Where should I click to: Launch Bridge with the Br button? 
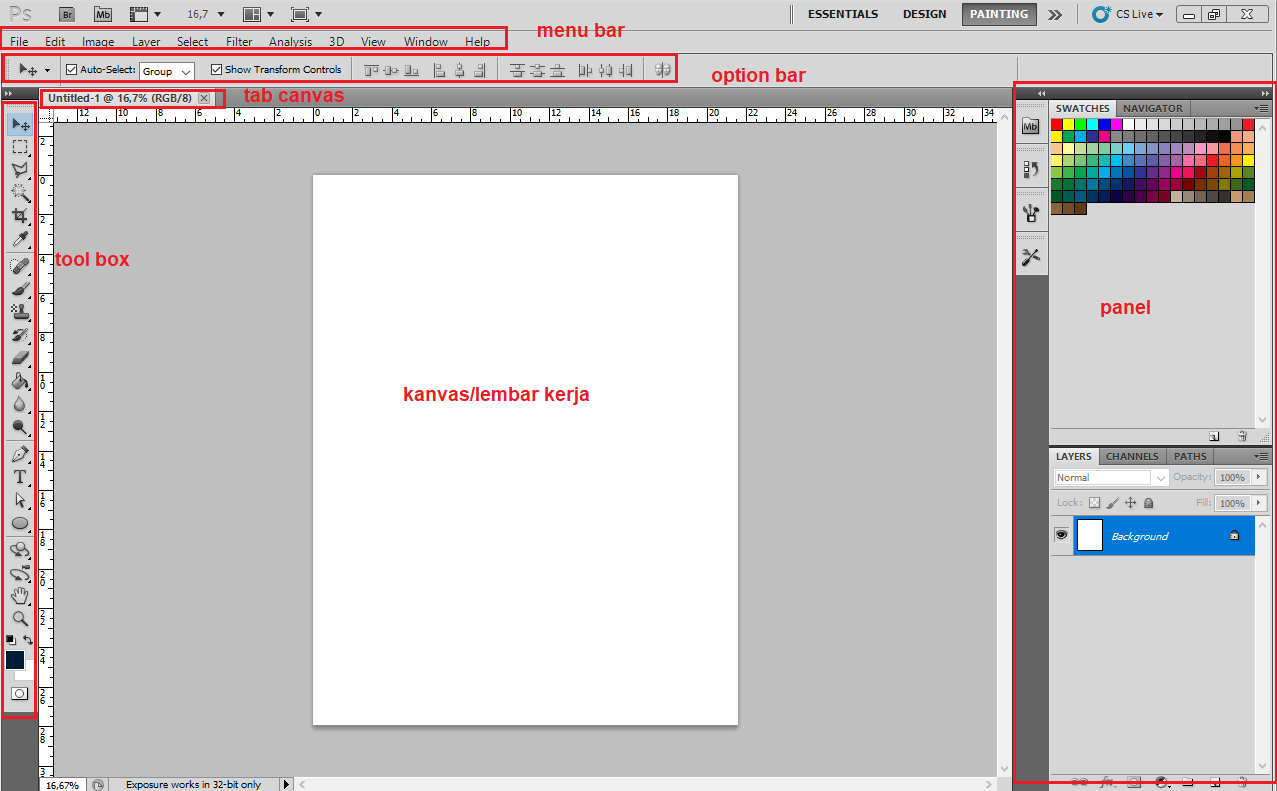[x=67, y=14]
